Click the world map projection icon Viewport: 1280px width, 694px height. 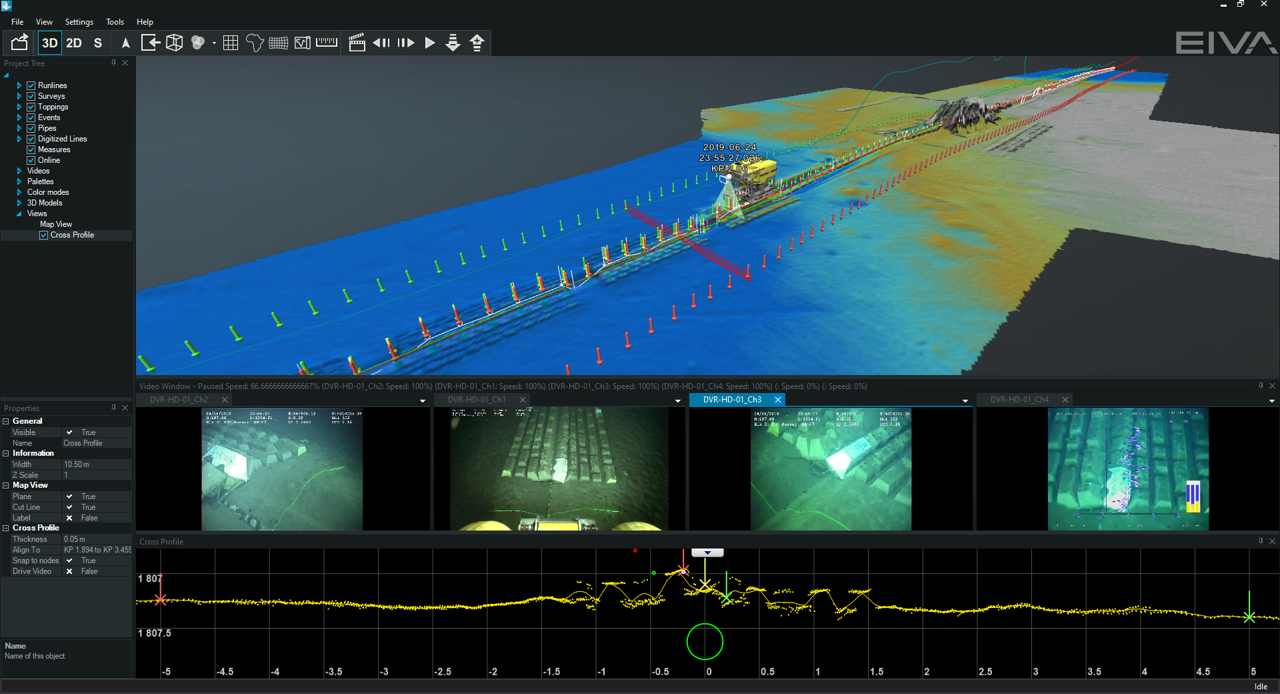254,43
